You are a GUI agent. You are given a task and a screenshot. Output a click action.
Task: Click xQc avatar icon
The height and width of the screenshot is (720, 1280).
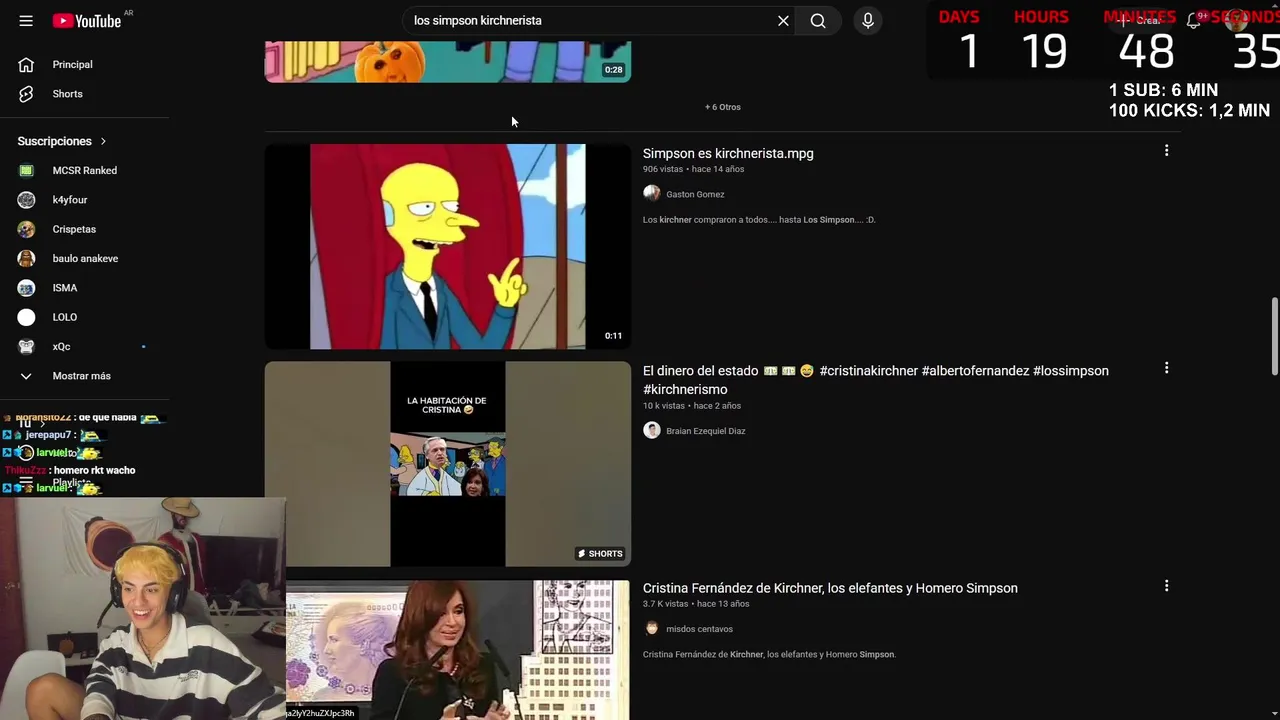pos(27,347)
